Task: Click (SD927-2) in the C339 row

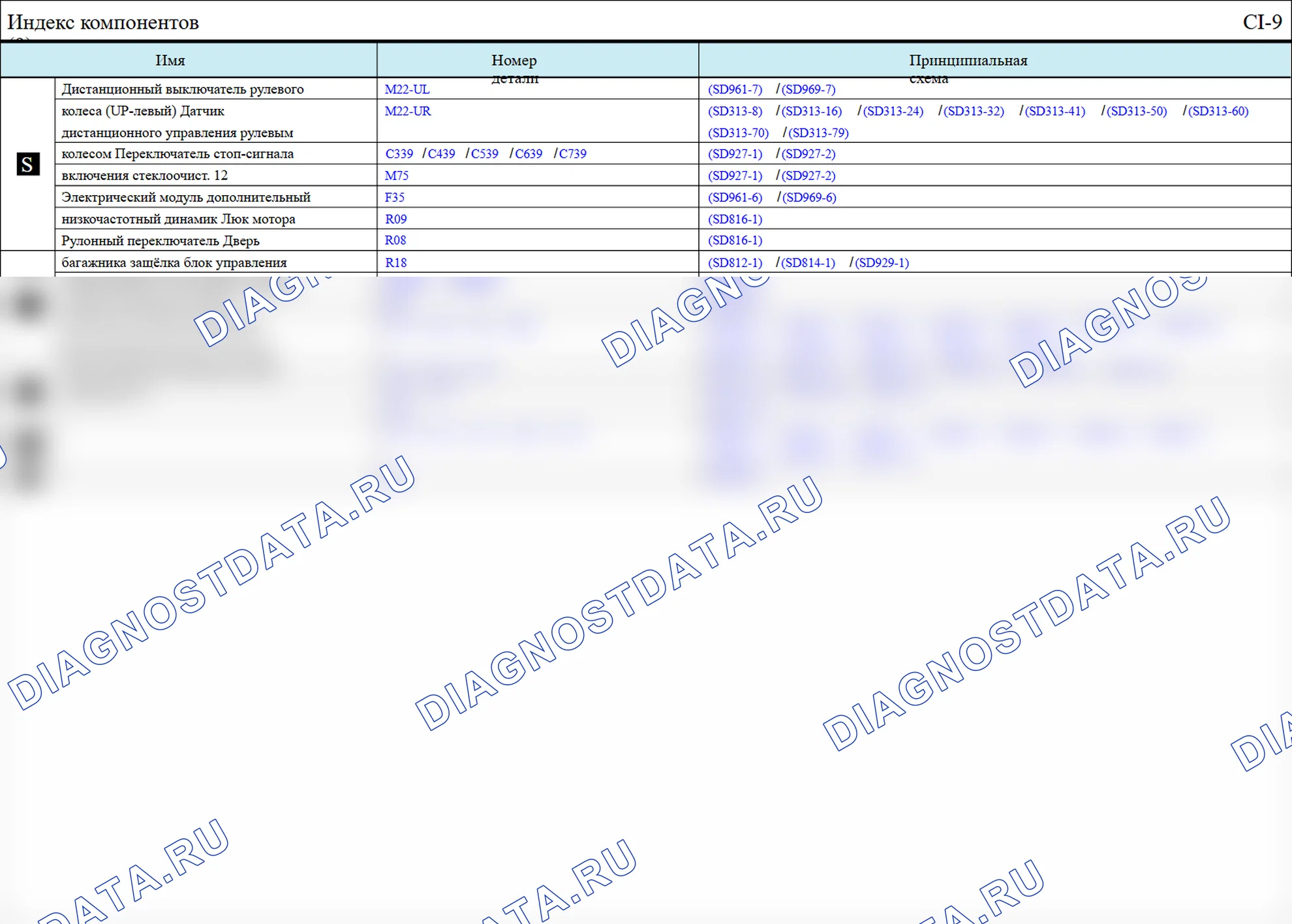Action: tap(808, 153)
